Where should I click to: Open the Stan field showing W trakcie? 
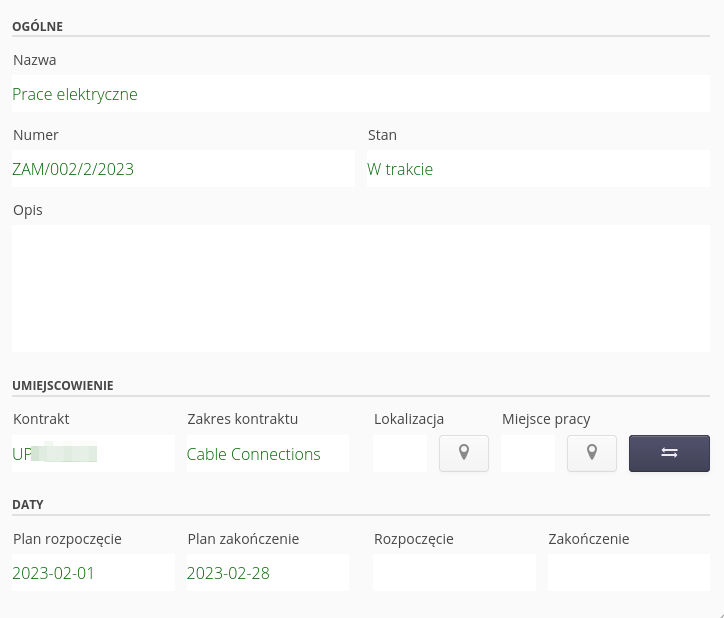coord(538,169)
